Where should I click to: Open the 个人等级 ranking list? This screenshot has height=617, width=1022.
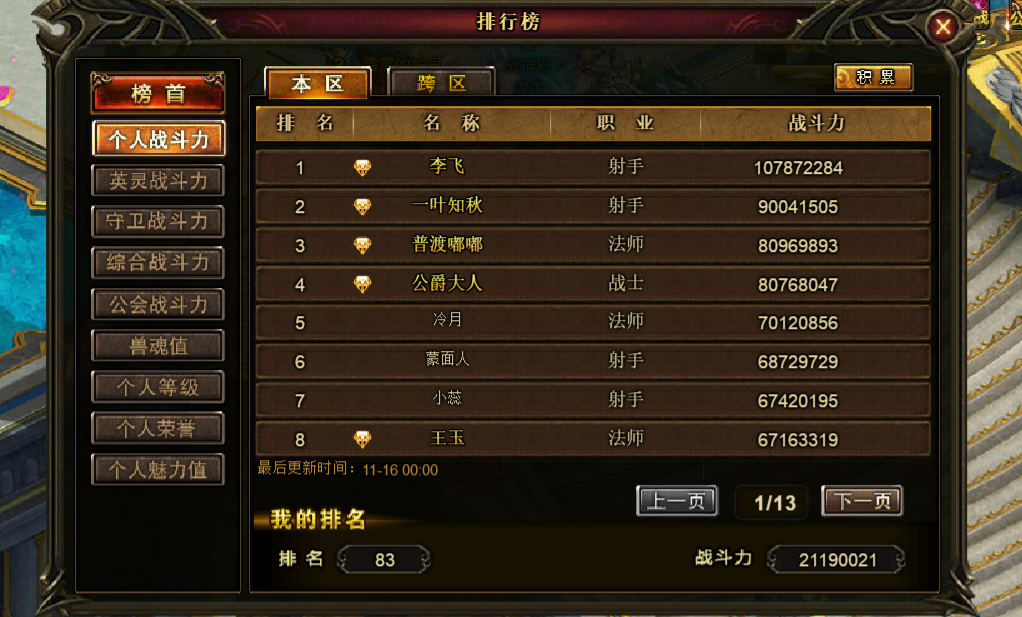[158, 387]
